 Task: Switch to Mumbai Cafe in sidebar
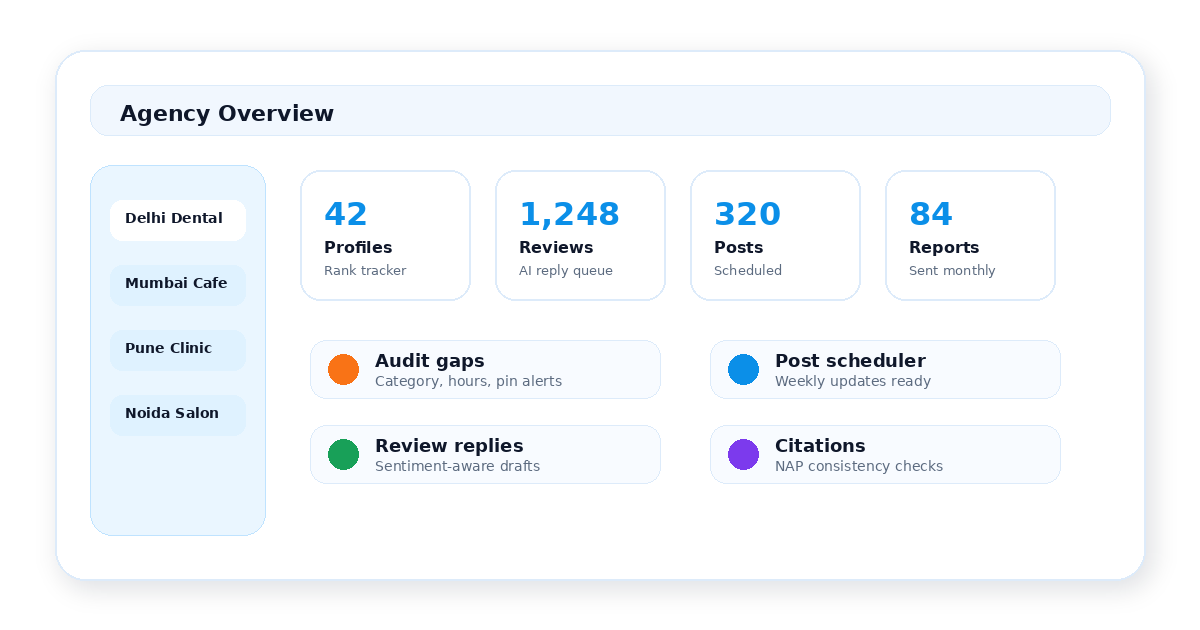tap(178, 285)
